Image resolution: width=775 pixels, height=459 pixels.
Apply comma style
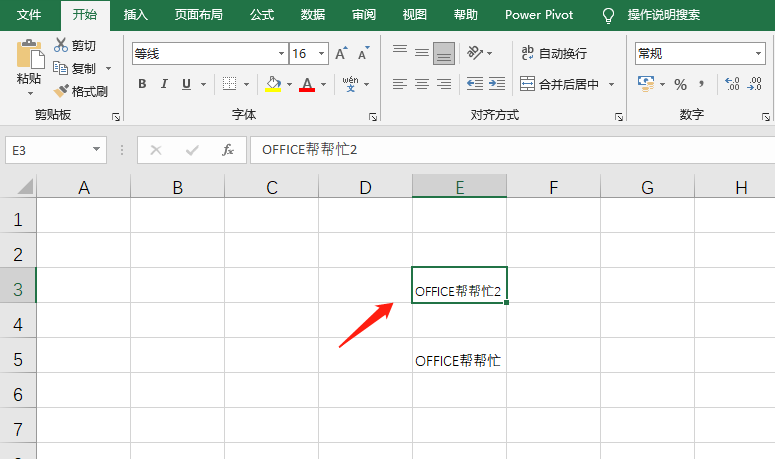point(701,84)
